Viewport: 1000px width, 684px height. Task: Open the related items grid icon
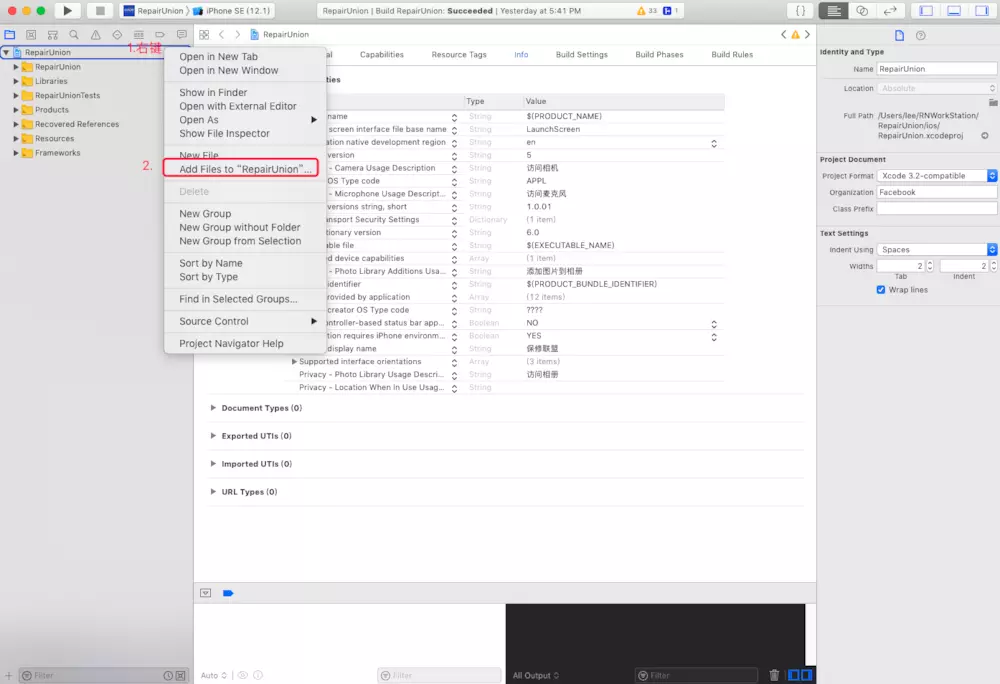[x=204, y=34]
